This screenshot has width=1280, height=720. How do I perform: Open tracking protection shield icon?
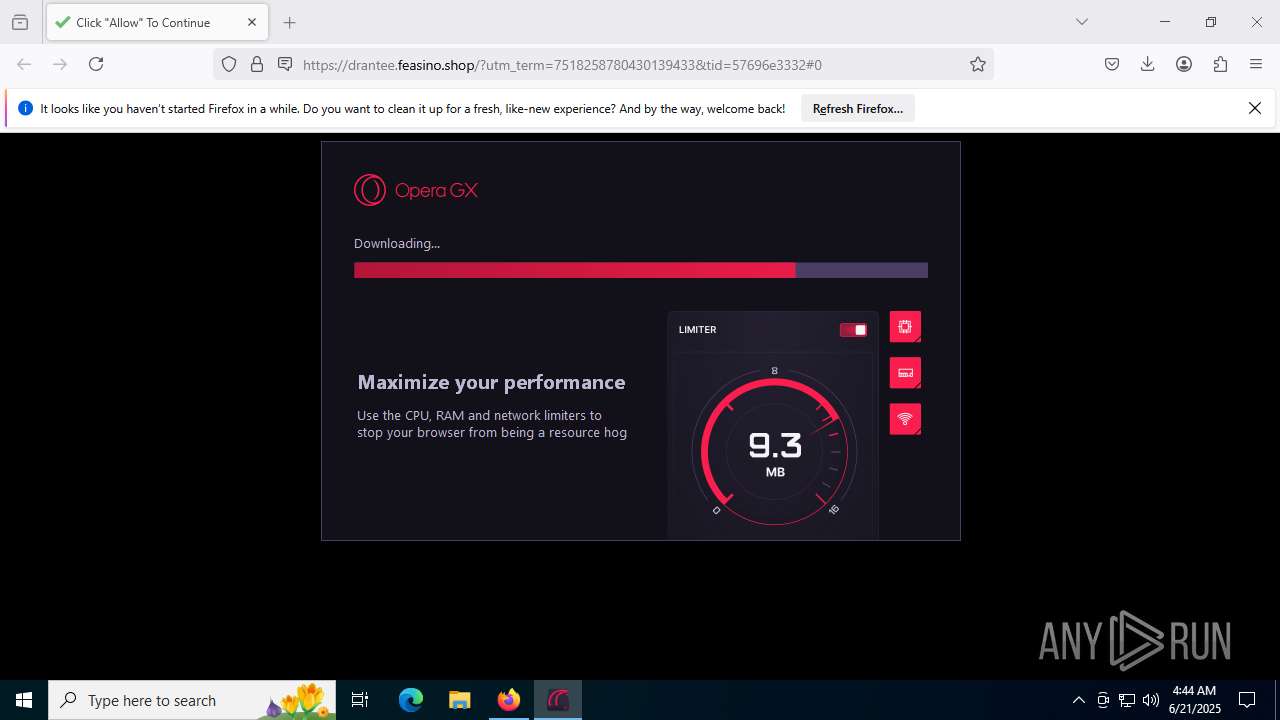click(x=229, y=64)
